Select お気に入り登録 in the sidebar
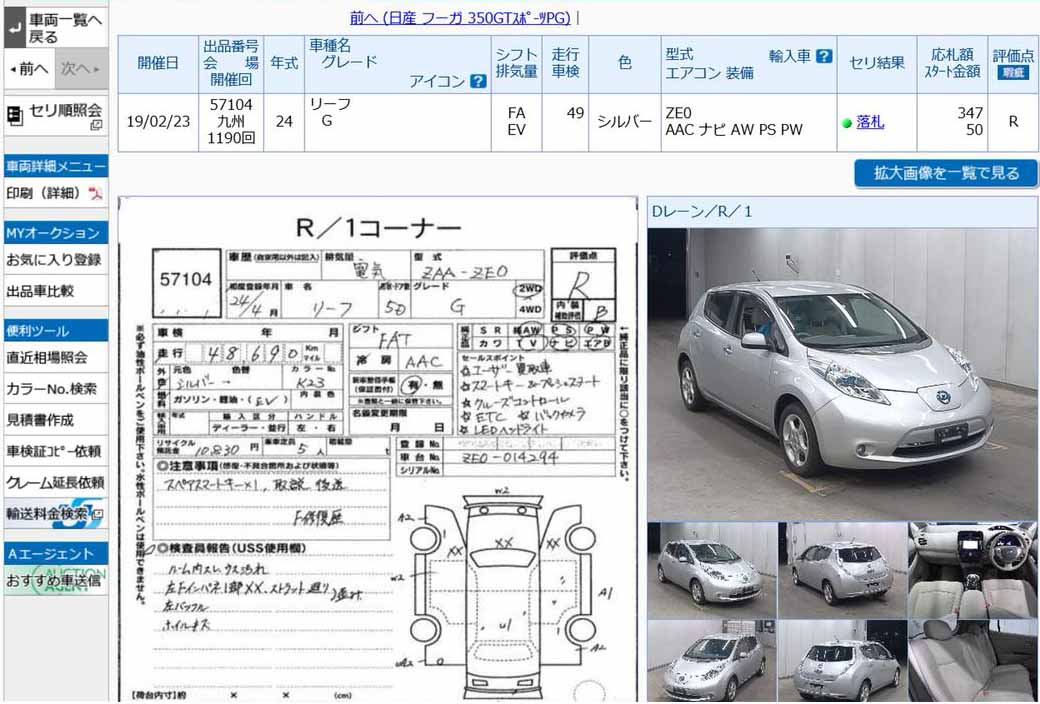This screenshot has width=1040, height=704. click(x=56, y=260)
